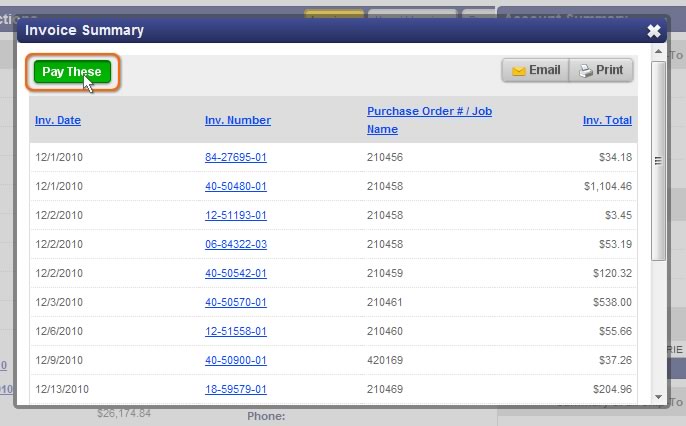The width and height of the screenshot is (686, 426).
Task: Email the invoice summary
Action: tap(535, 70)
